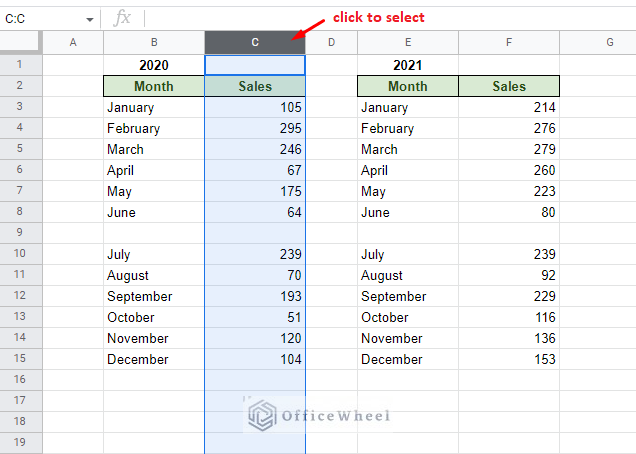Click the sales value 276
Image resolution: width=636 pixels, height=454 pixels.
pos(509,128)
